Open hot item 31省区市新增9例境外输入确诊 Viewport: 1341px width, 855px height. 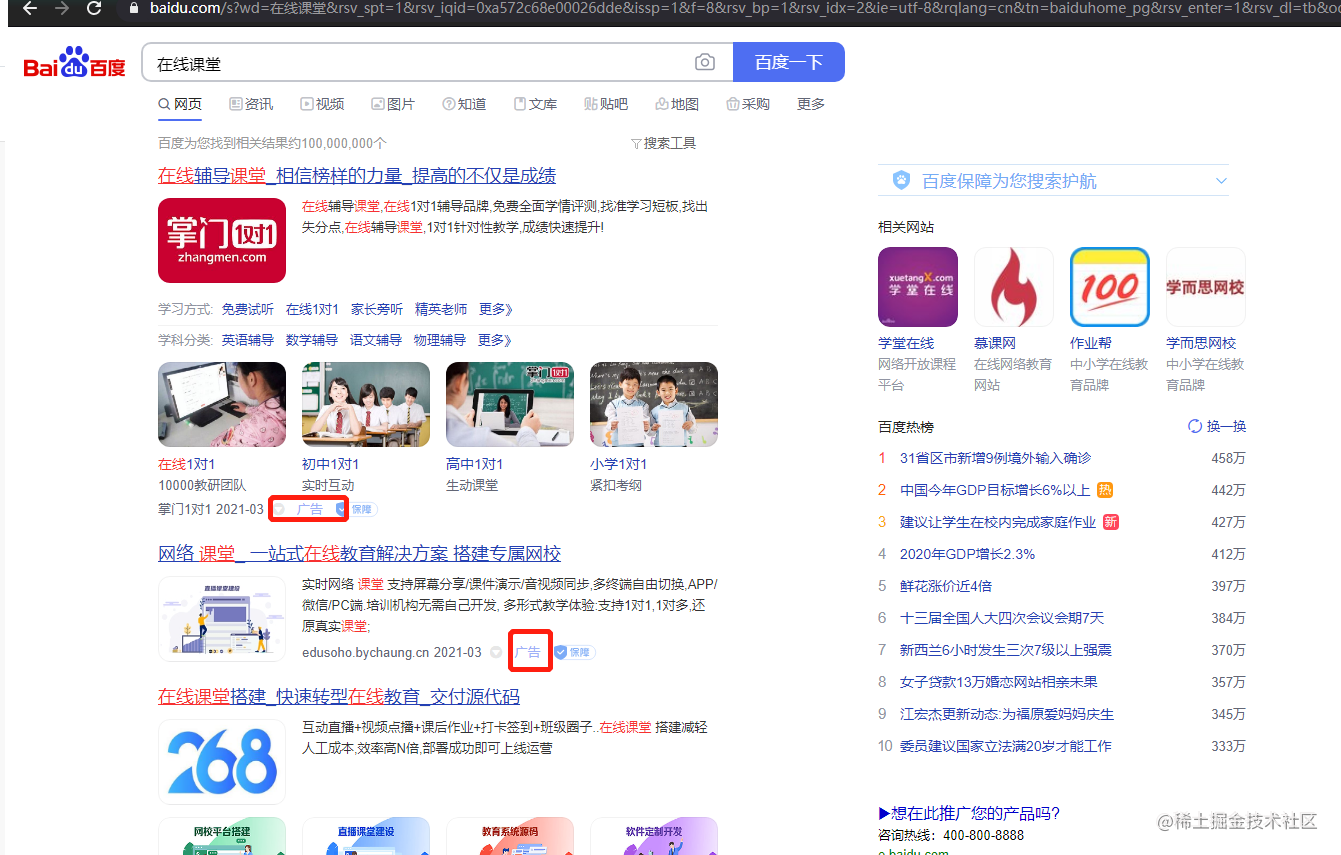pos(995,458)
